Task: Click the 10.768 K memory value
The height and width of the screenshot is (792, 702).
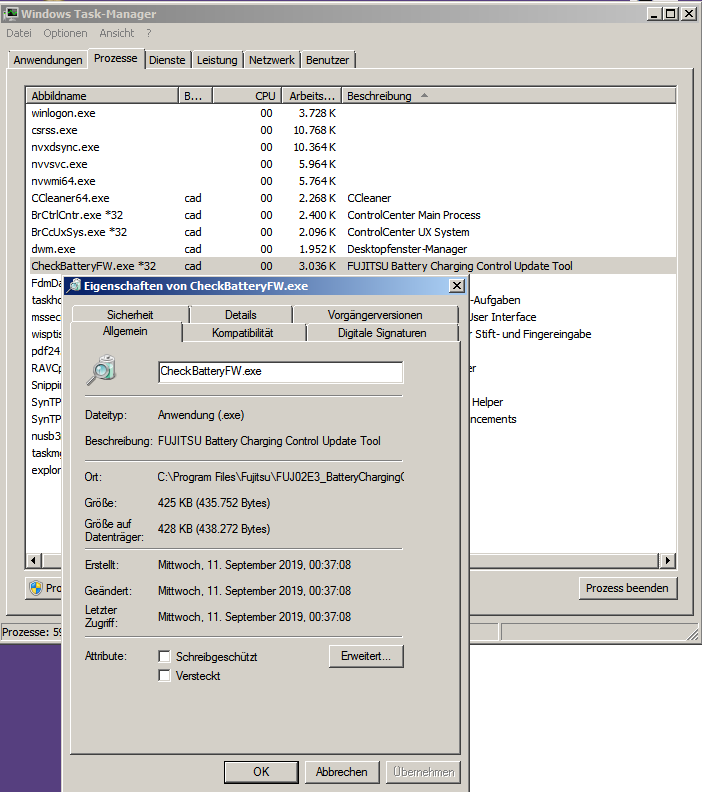Action: (x=314, y=130)
